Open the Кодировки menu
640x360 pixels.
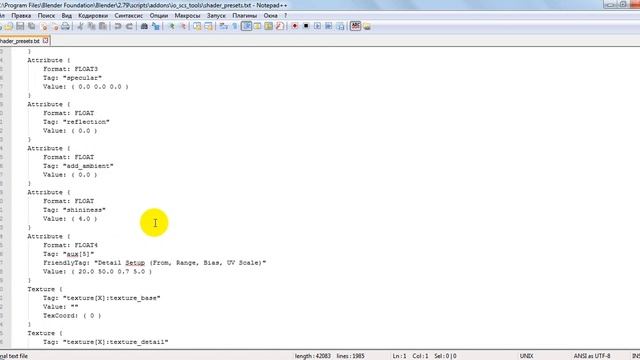pyautogui.click(x=93, y=16)
